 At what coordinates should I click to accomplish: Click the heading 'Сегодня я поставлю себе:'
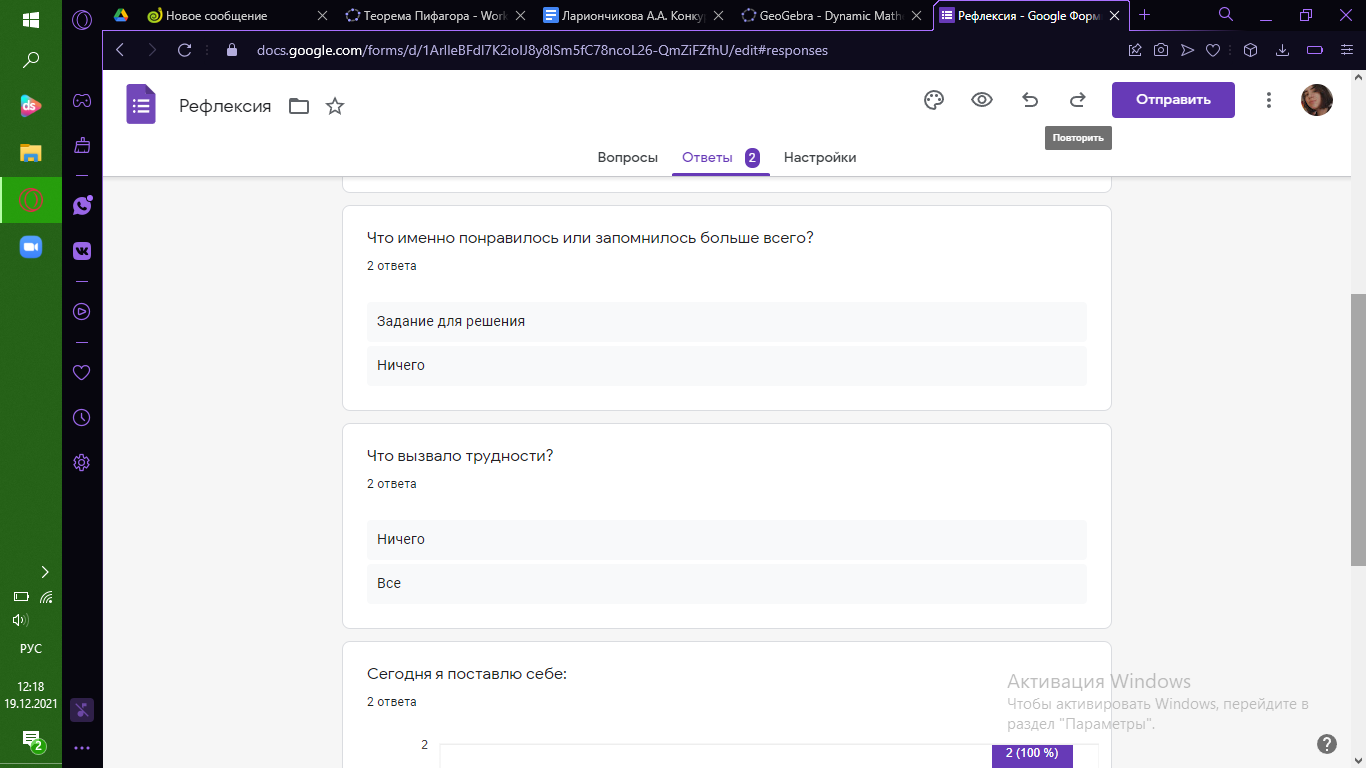tap(467, 674)
